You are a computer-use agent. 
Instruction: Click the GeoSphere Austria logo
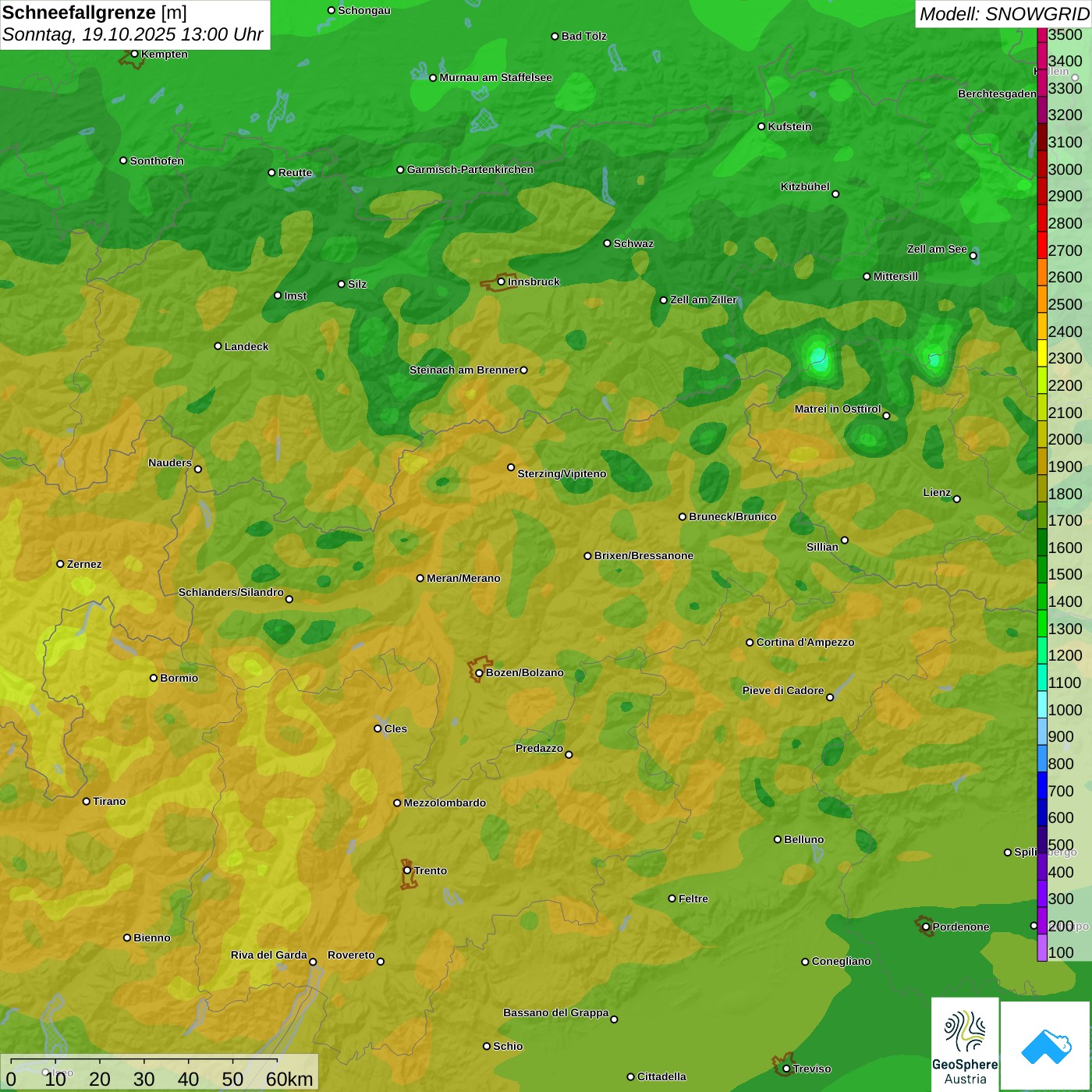coord(965,1044)
